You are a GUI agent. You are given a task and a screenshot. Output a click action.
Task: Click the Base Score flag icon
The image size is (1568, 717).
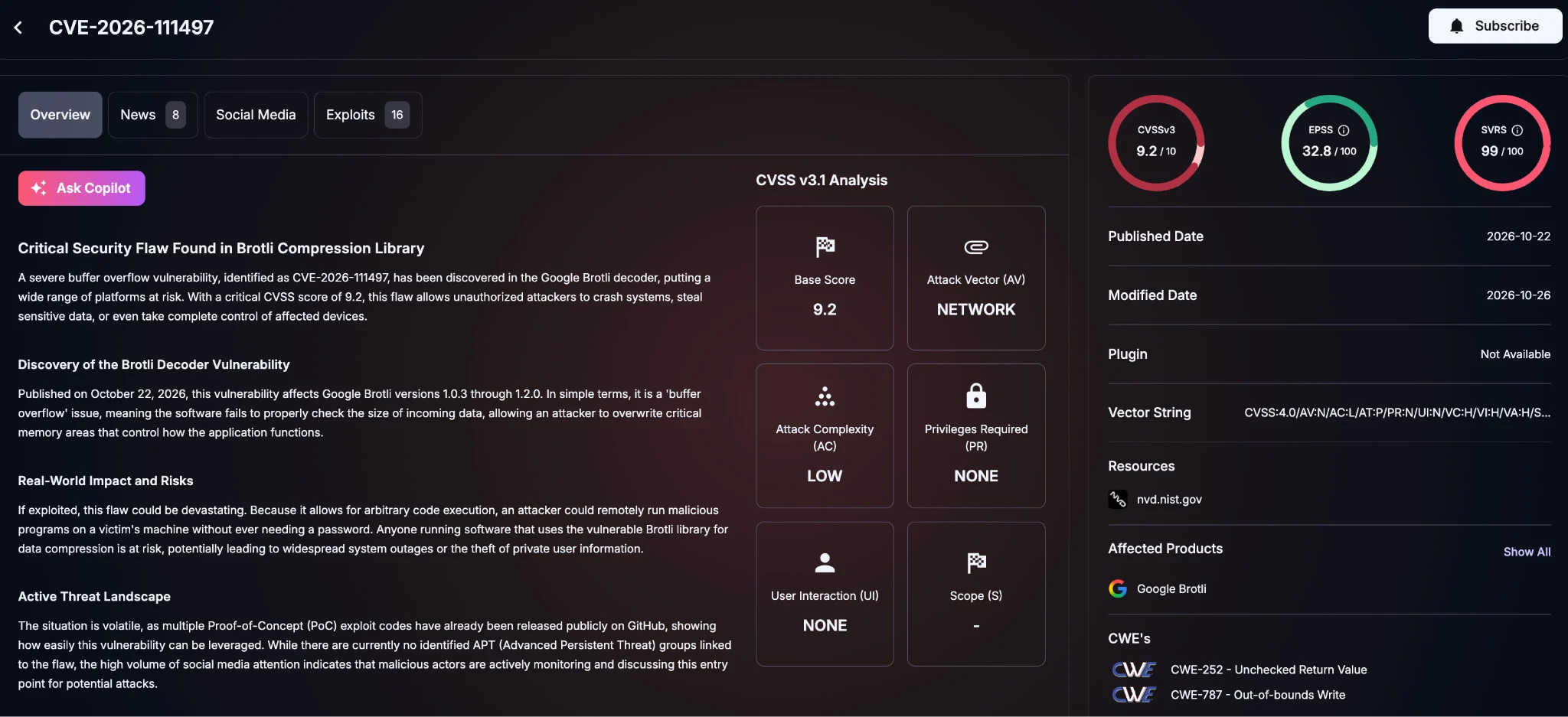click(x=825, y=246)
